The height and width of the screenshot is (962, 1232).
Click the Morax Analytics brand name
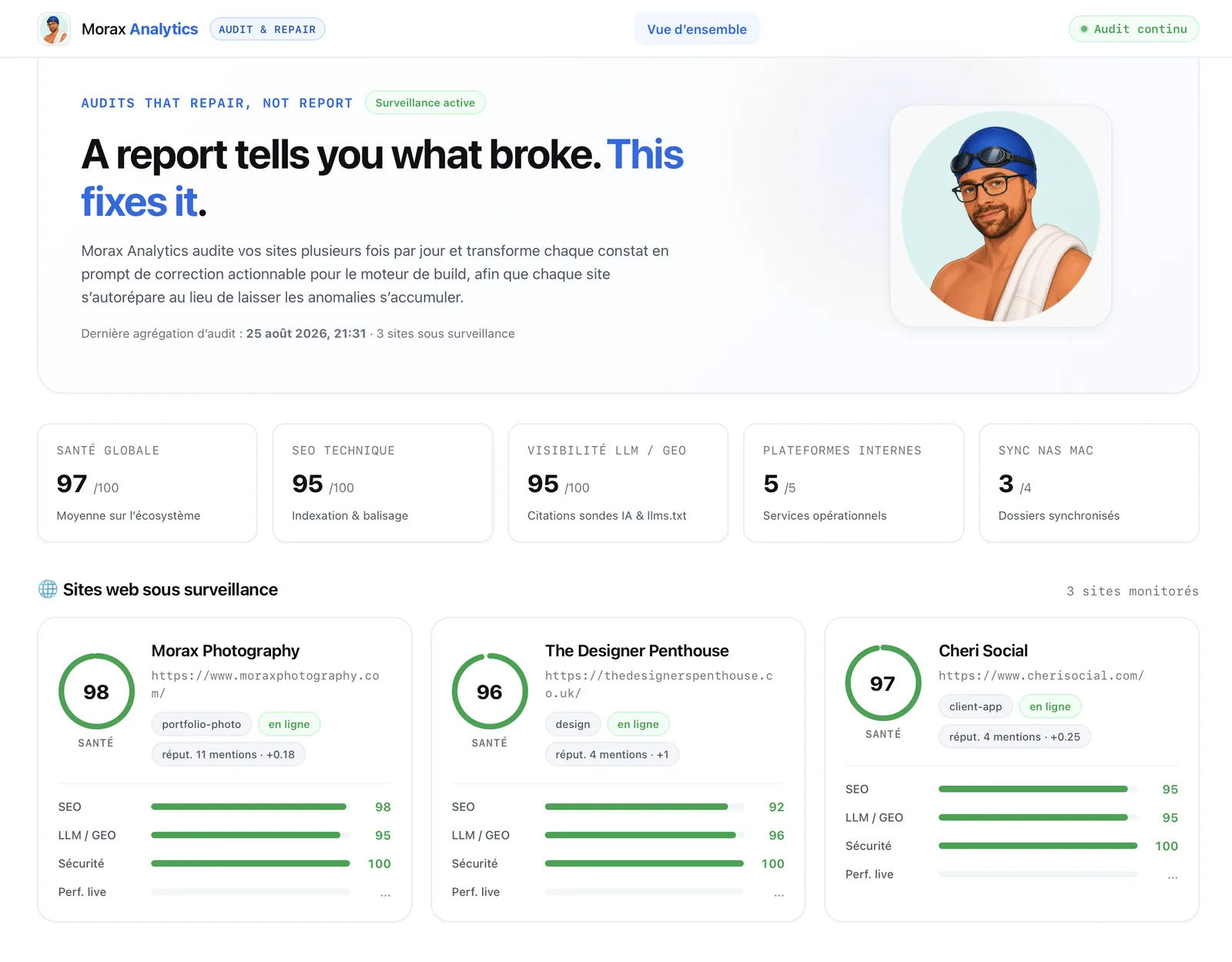tap(139, 29)
